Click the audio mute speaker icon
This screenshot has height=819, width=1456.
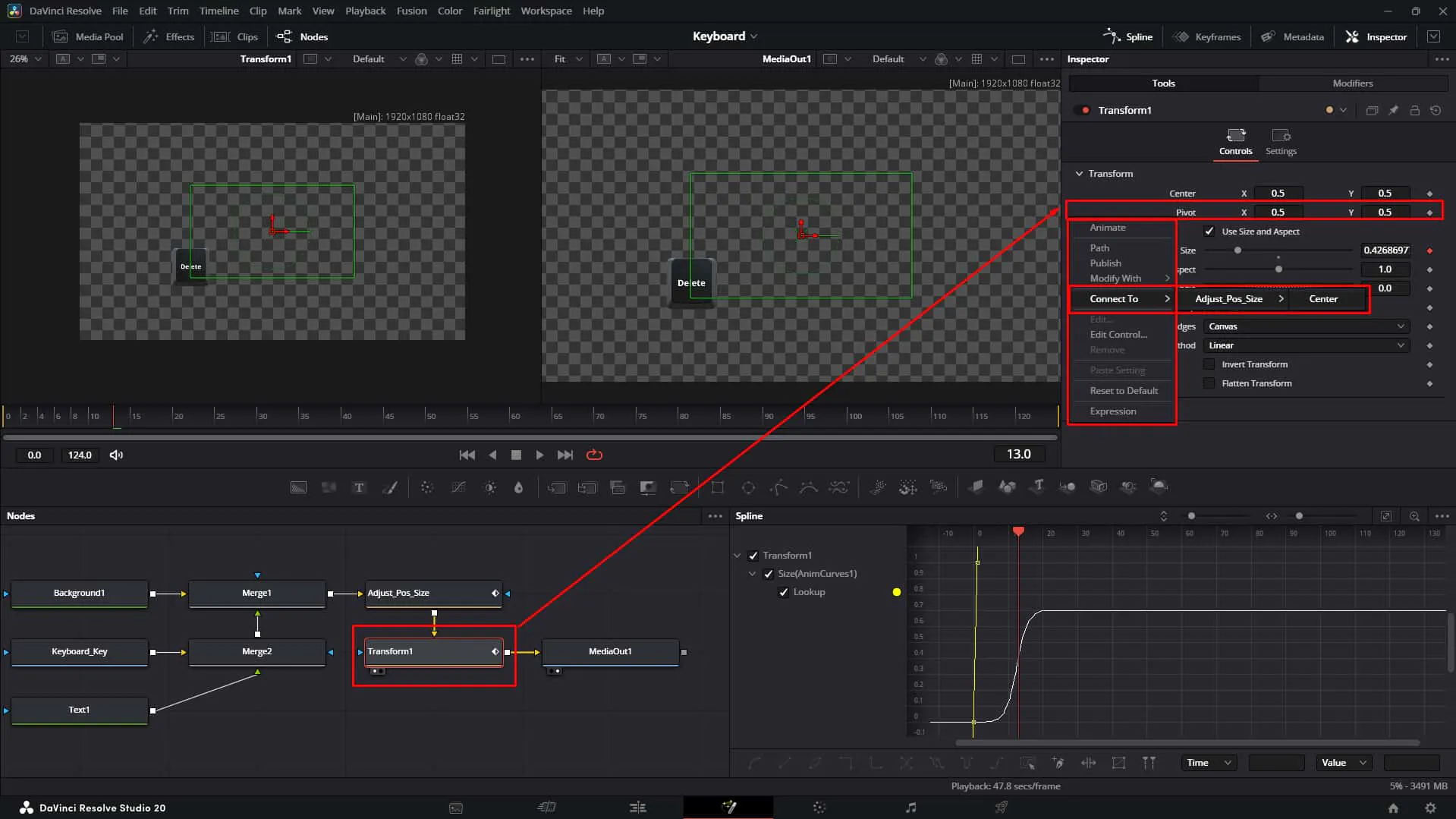(x=116, y=455)
